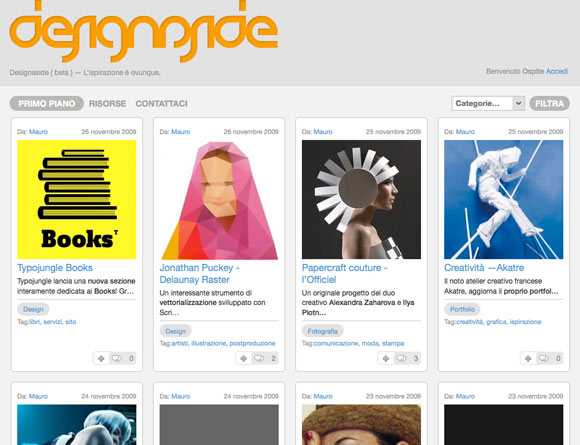
Task: Click the blue-haired figure thumbnail in second row
Action: [x=77, y=425]
